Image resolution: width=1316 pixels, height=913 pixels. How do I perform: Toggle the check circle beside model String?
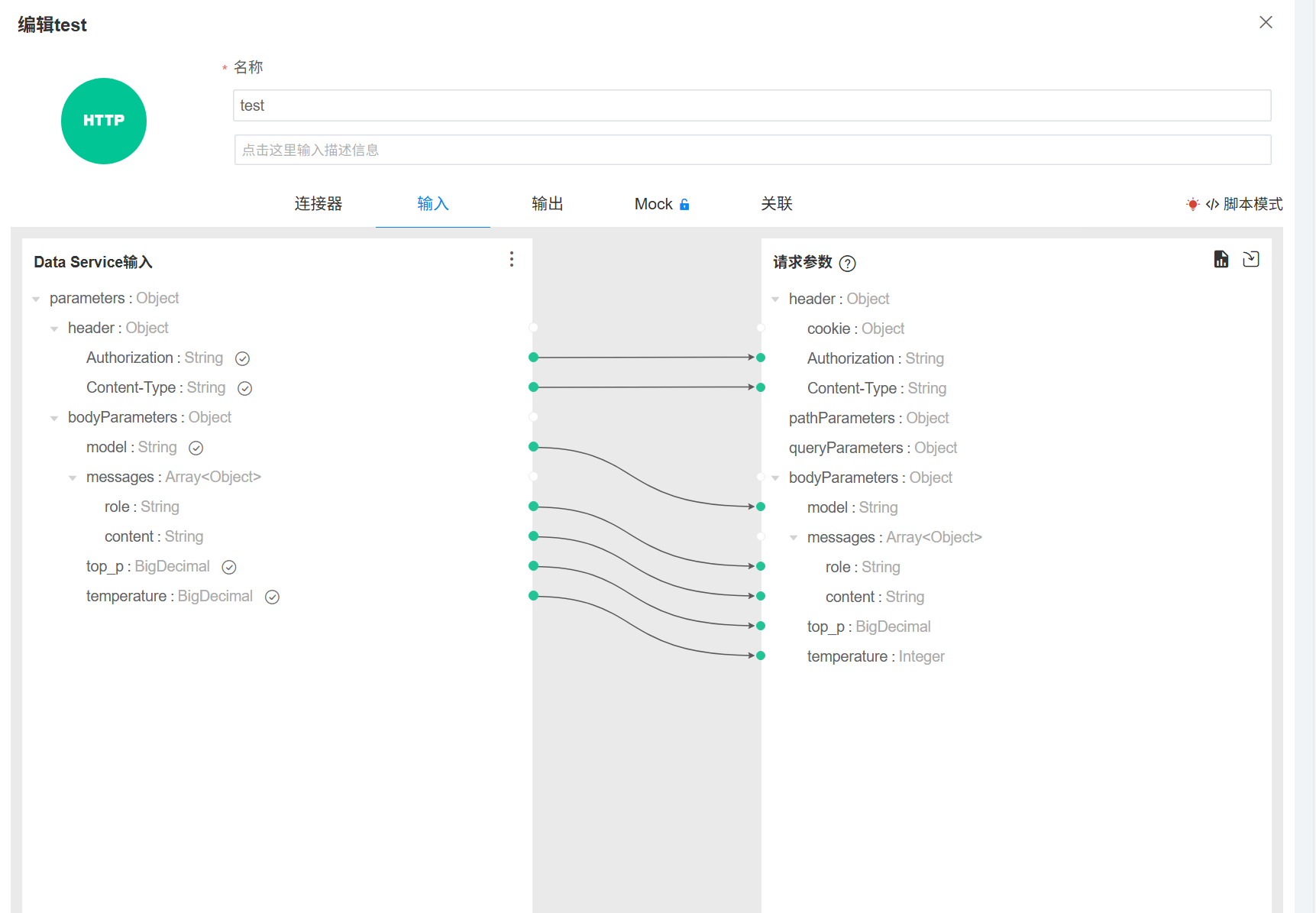[x=196, y=448]
